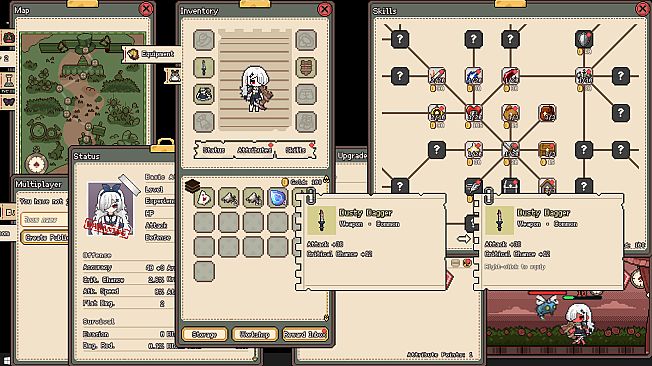This screenshot has width=652, height=366.
Task: Focus the room name field in Multiplayer
Action: click(x=44, y=220)
